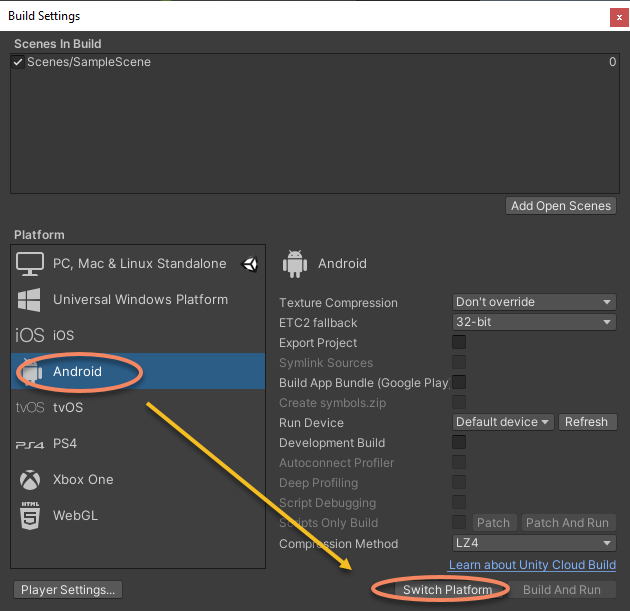This screenshot has width=630, height=611.
Task: Tick the Development Build checkbox
Action: coord(459,442)
